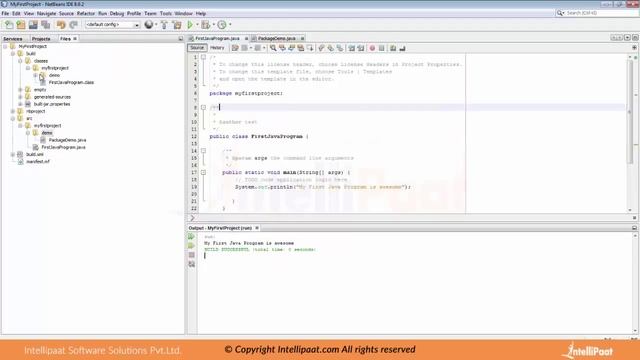Select FirstJavaProgram.java in the file tree
This screenshot has height=360, width=640.
63,147
